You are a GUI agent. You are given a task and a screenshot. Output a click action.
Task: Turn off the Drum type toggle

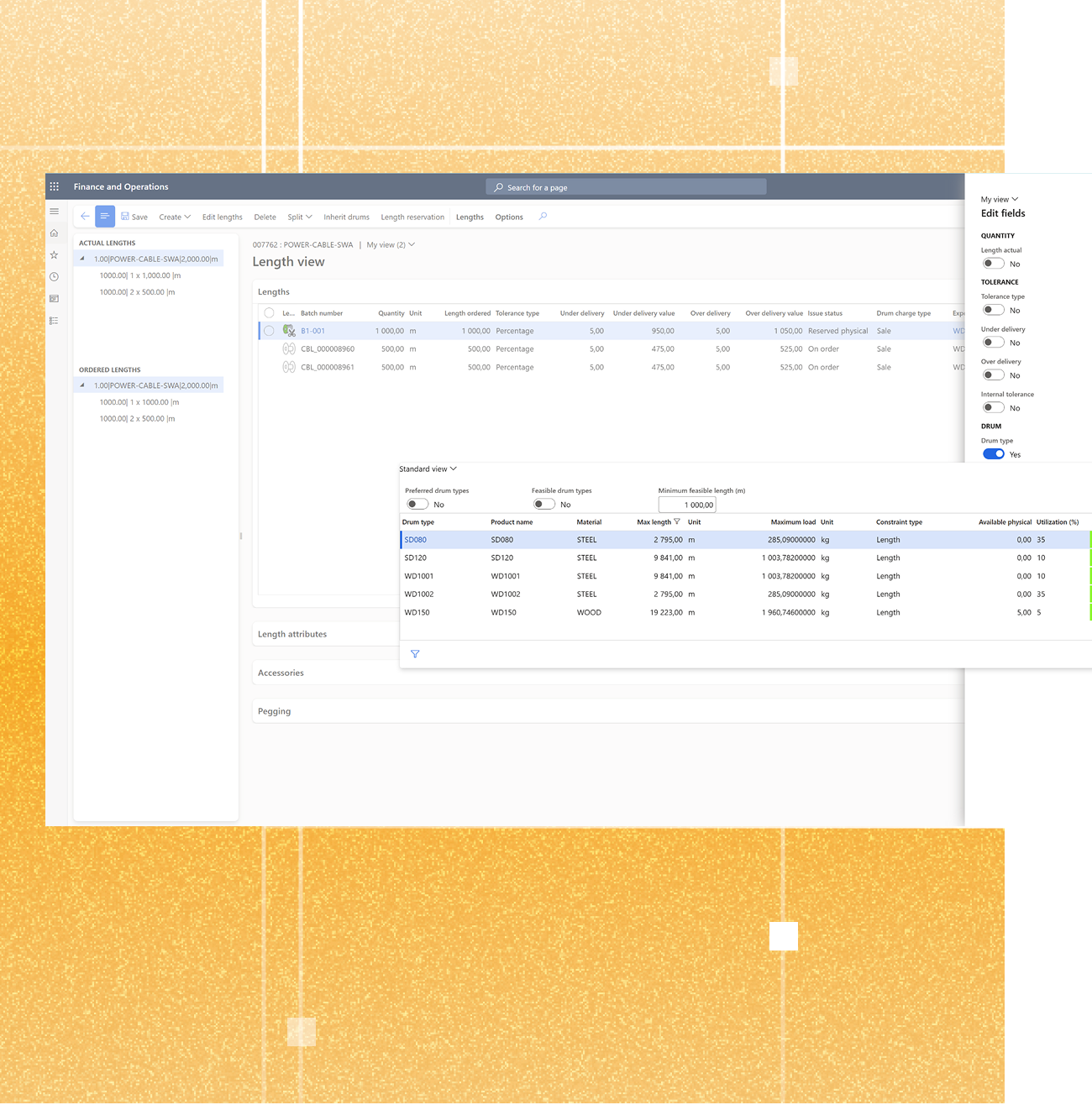pyautogui.click(x=994, y=454)
